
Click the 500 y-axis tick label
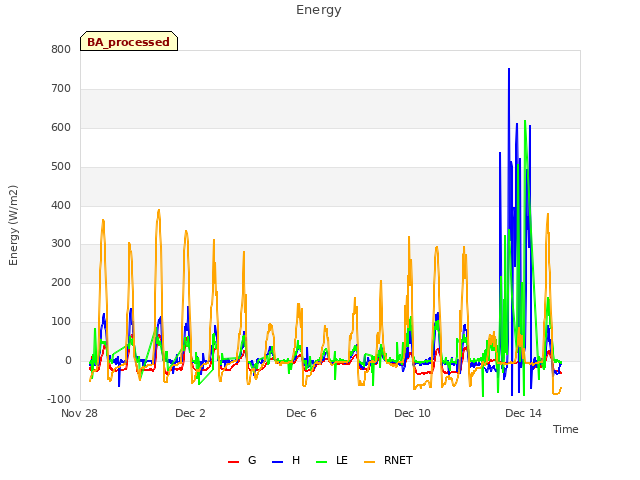point(61,167)
